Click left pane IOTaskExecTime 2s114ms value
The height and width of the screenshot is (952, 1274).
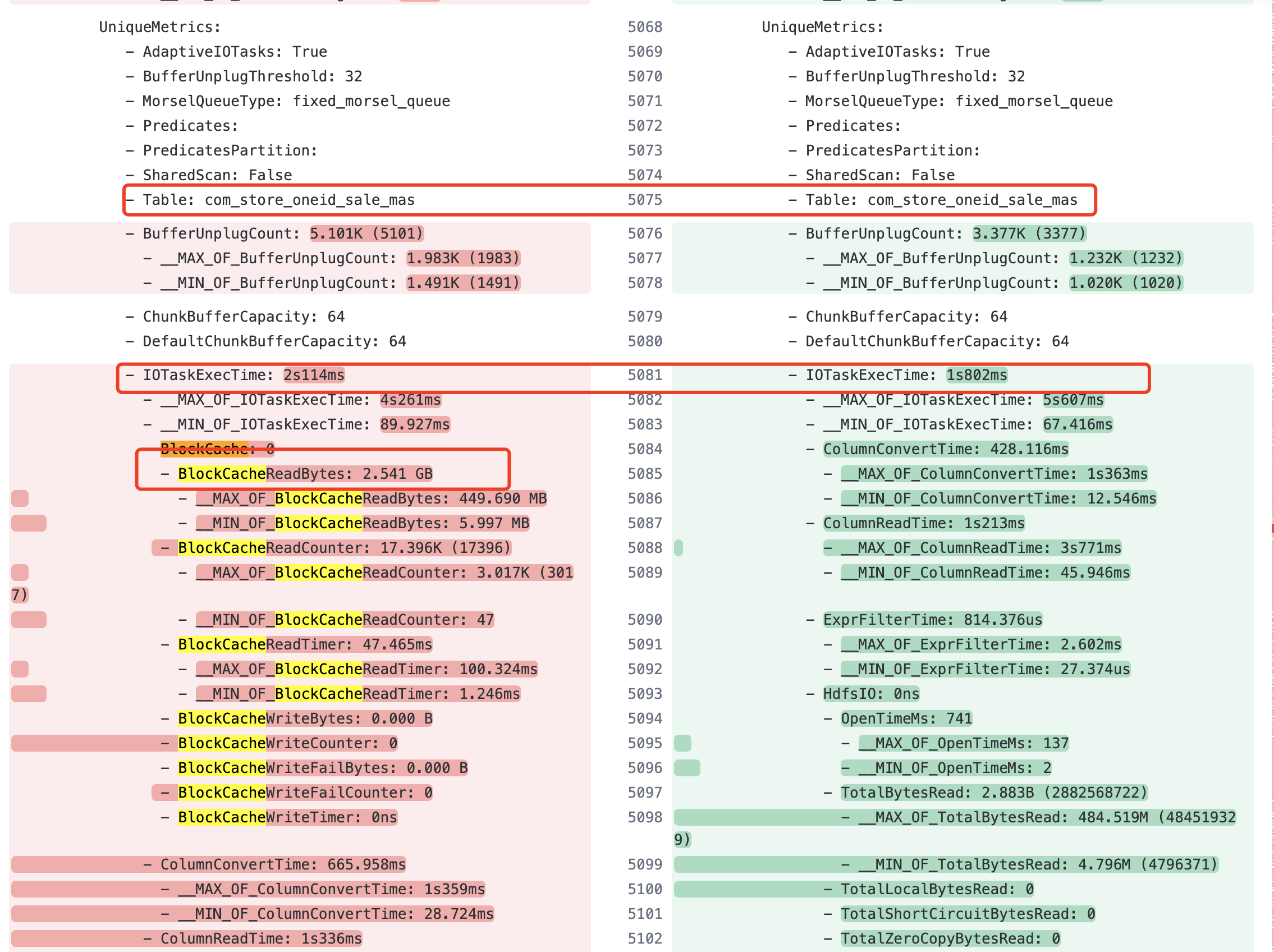(314, 375)
